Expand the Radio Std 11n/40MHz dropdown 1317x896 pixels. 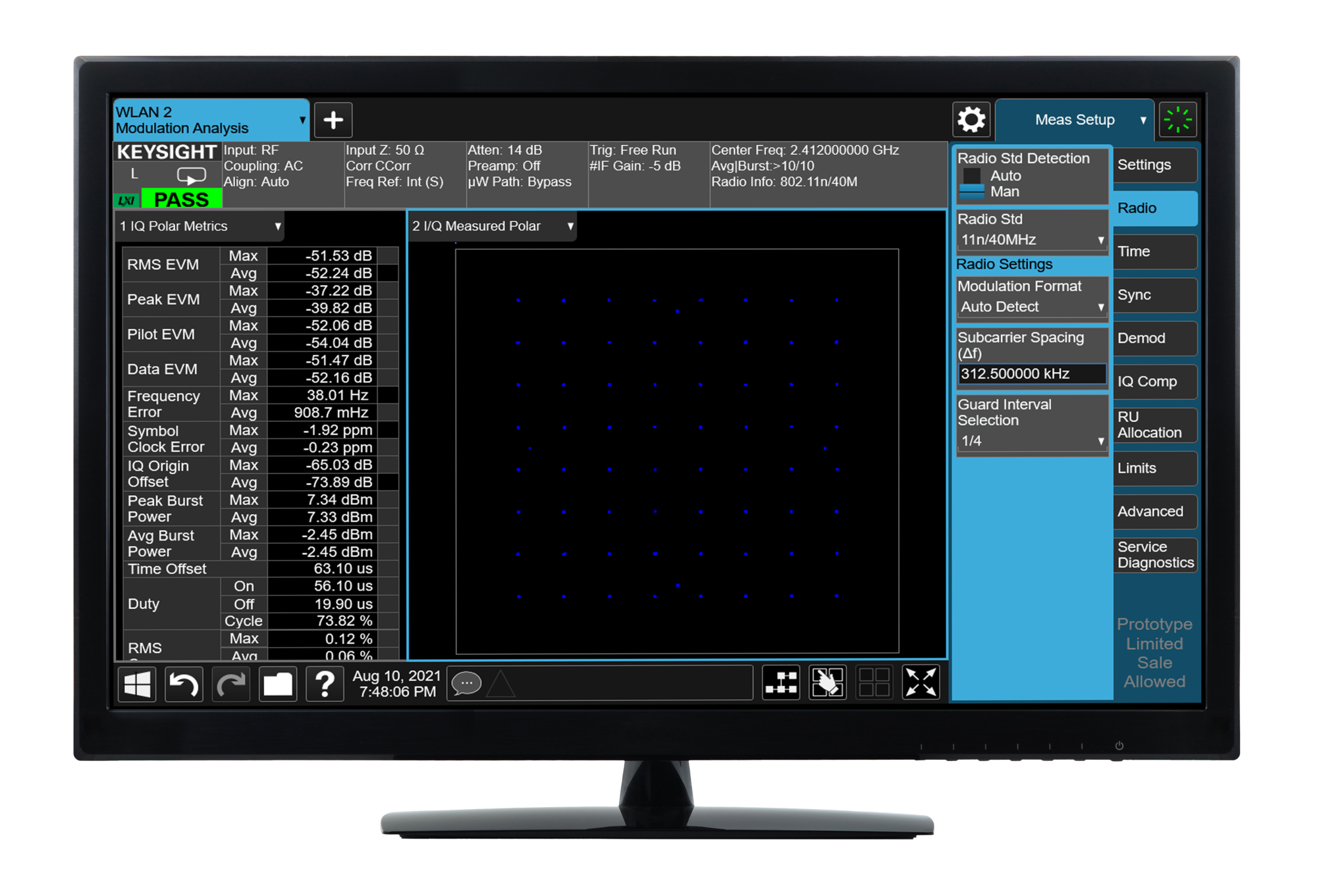pyautogui.click(x=1031, y=240)
